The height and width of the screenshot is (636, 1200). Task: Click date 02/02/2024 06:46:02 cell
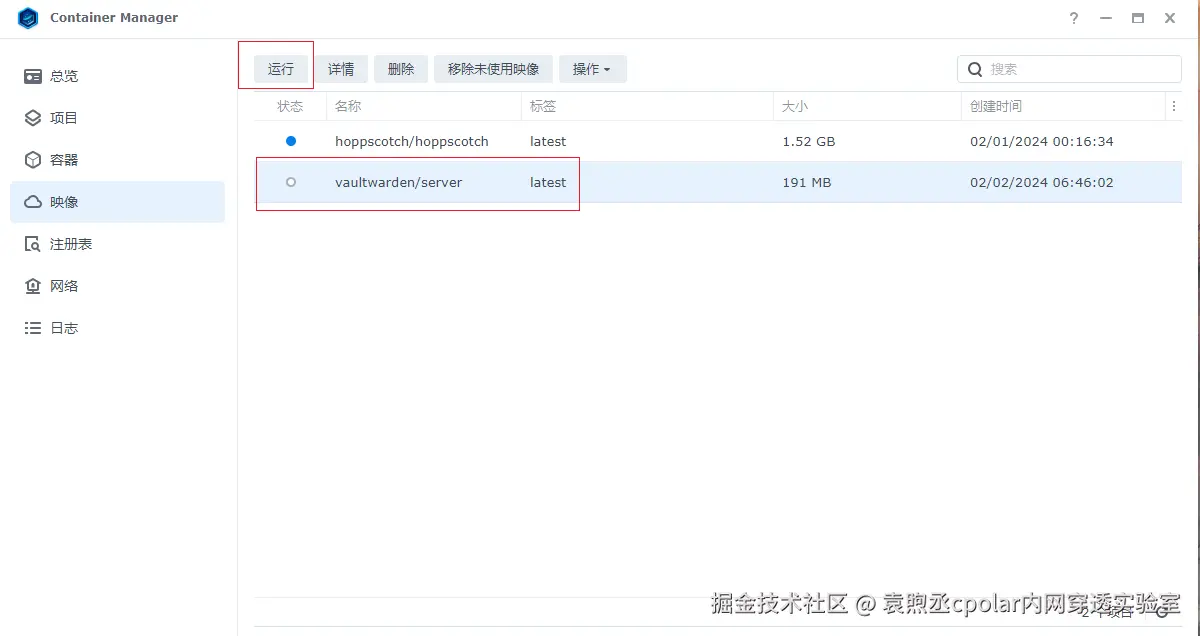click(x=1042, y=182)
